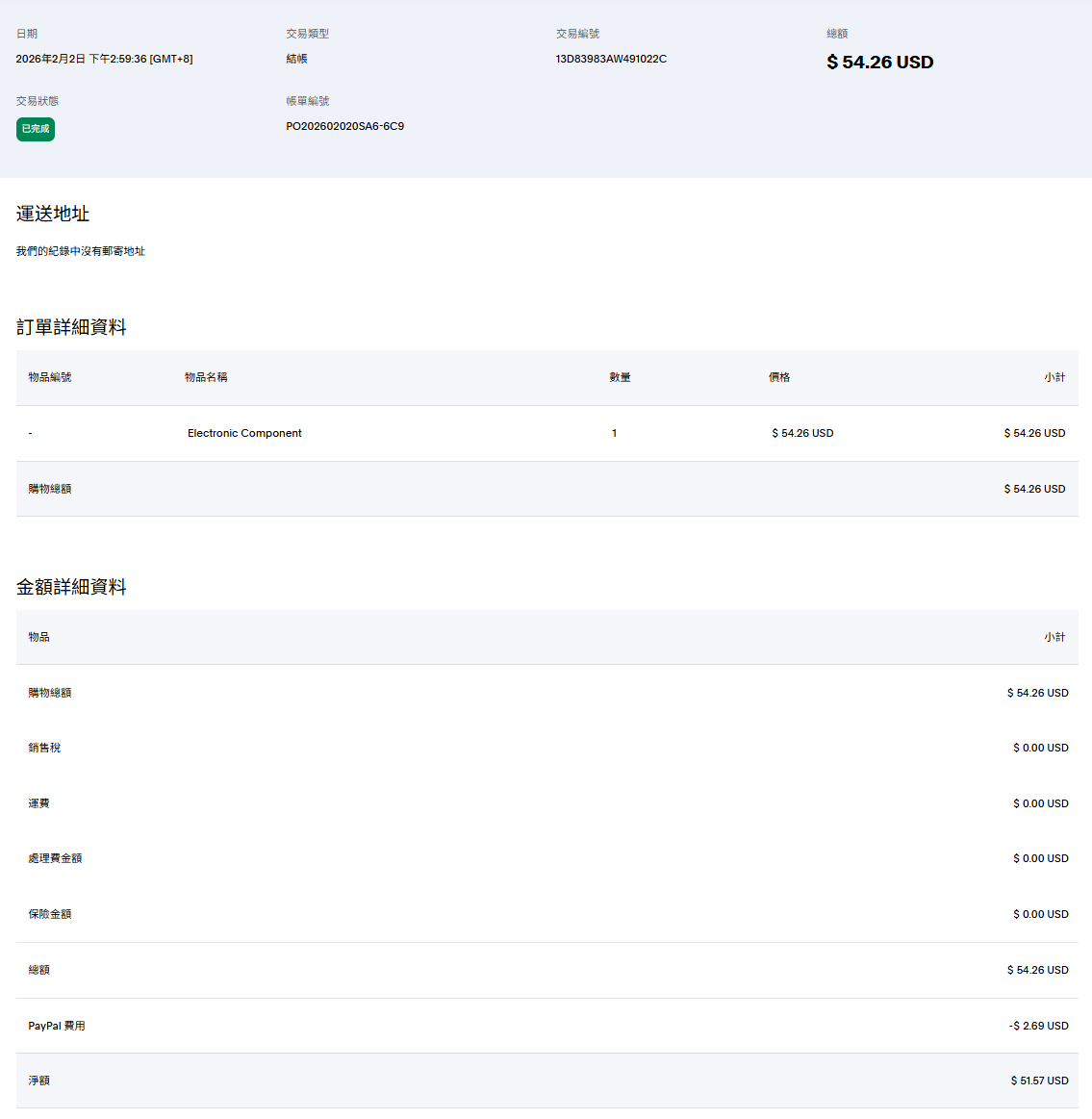Screen dimensions: 1092x1119
Task: Click the 結帳 transaction type value
Action: [296, 59]
